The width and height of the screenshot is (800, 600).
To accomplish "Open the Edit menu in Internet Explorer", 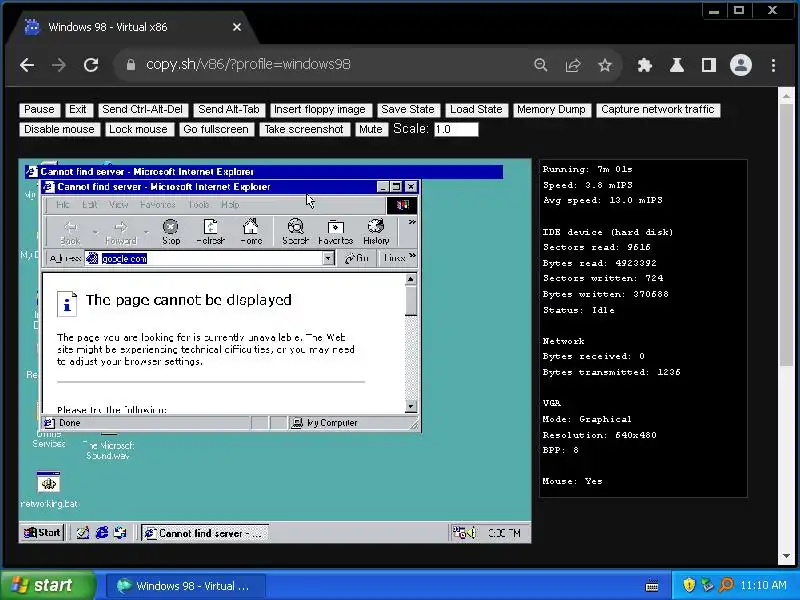I will click(90, 205).
